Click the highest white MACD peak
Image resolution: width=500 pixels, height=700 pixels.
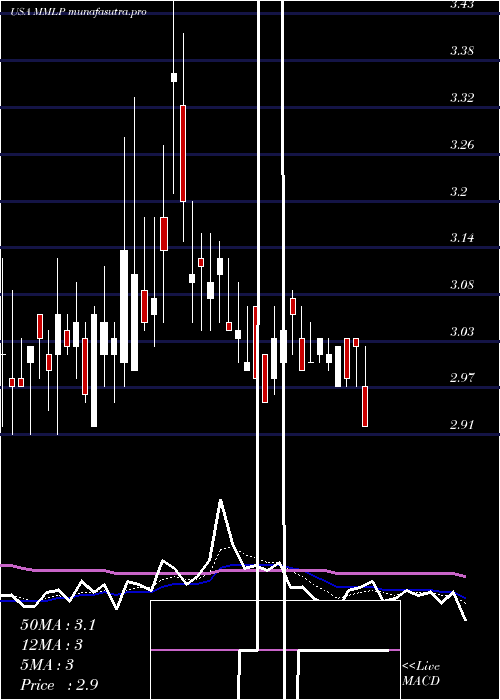click(x=220, y=501)
